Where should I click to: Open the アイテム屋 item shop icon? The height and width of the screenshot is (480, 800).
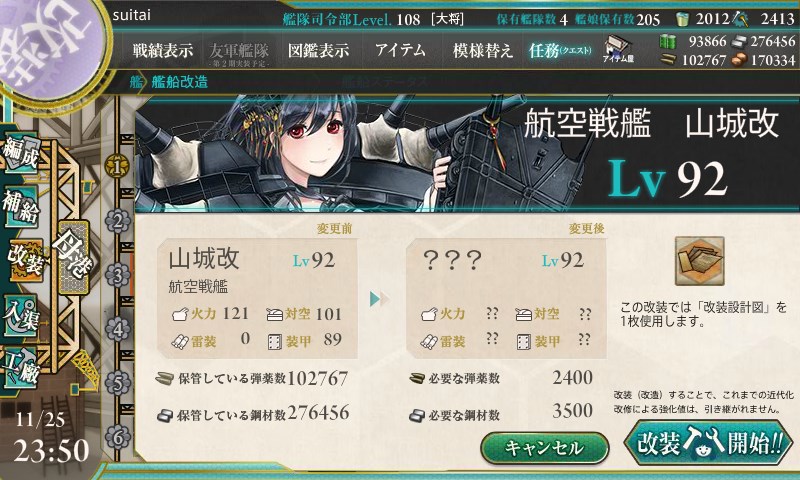tap(618, 49)
